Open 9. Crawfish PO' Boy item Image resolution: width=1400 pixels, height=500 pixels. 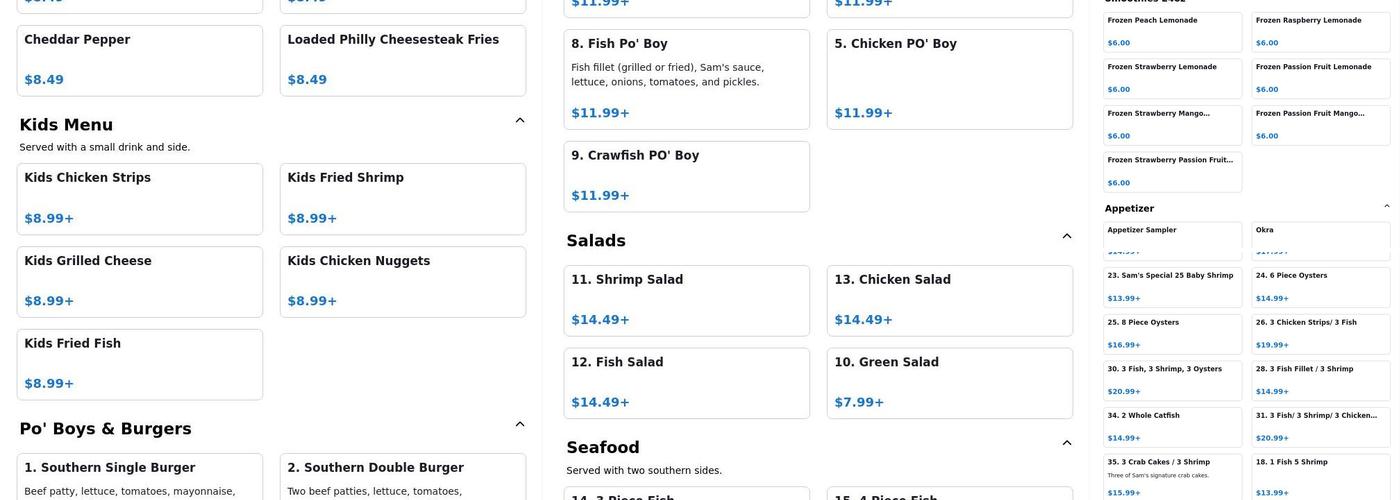coord(687,176)
